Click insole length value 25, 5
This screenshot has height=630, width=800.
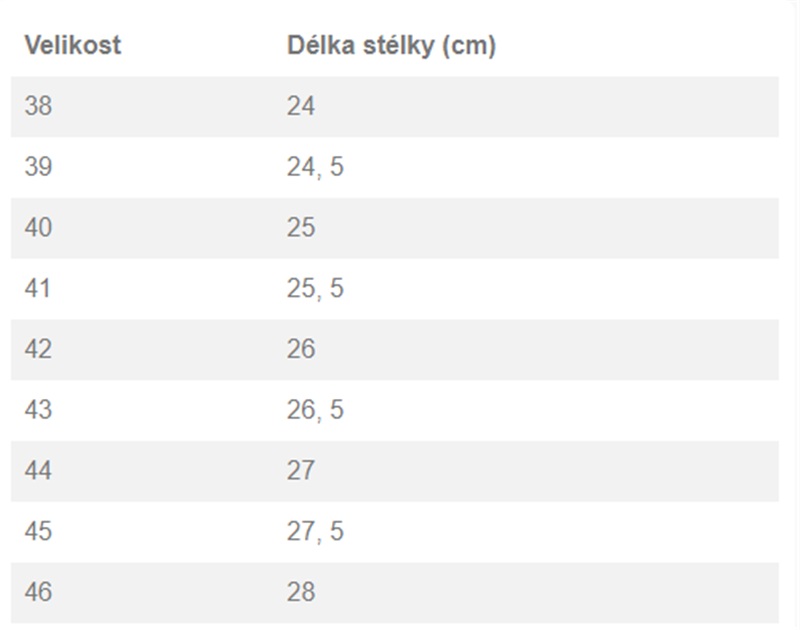[315, 288]
